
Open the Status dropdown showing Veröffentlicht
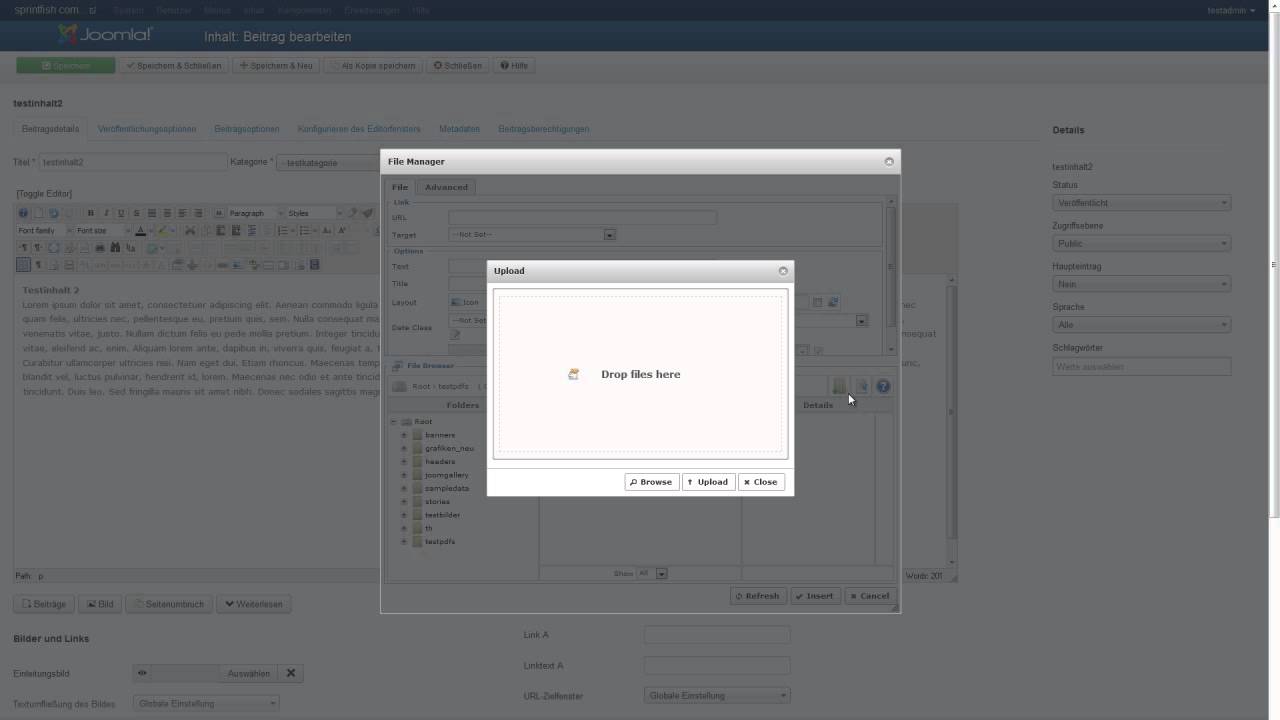tap(1141, 203)
